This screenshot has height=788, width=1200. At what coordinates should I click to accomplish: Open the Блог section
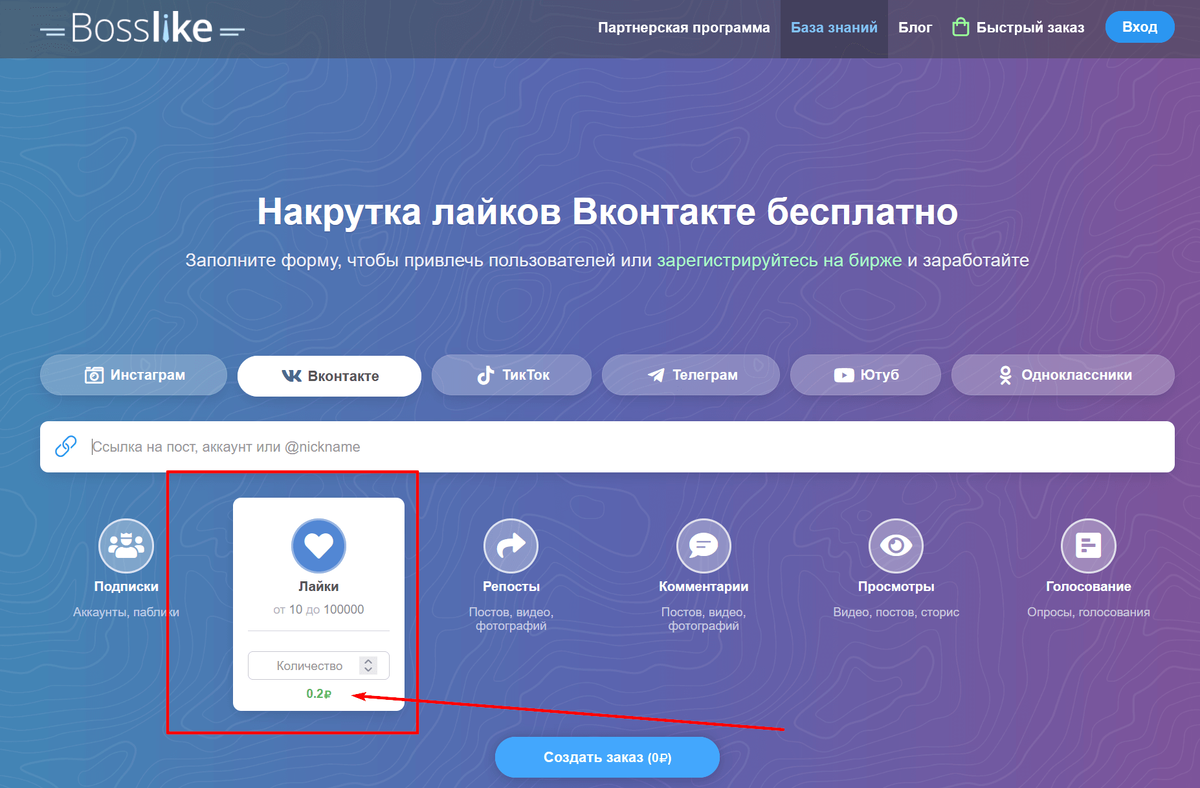(915, 27)
